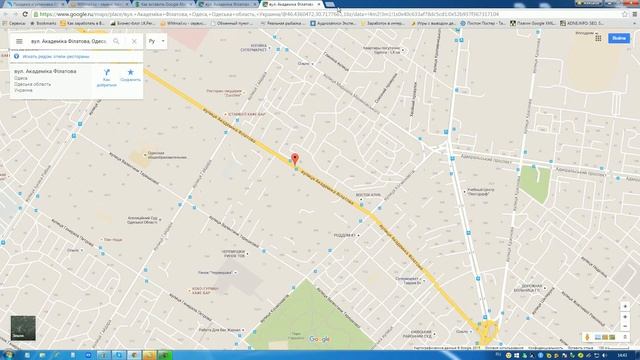Screen dimensions: 640x360
Task: Open 'Плагин Google XML' bookmark
Action: click(533, 23)
